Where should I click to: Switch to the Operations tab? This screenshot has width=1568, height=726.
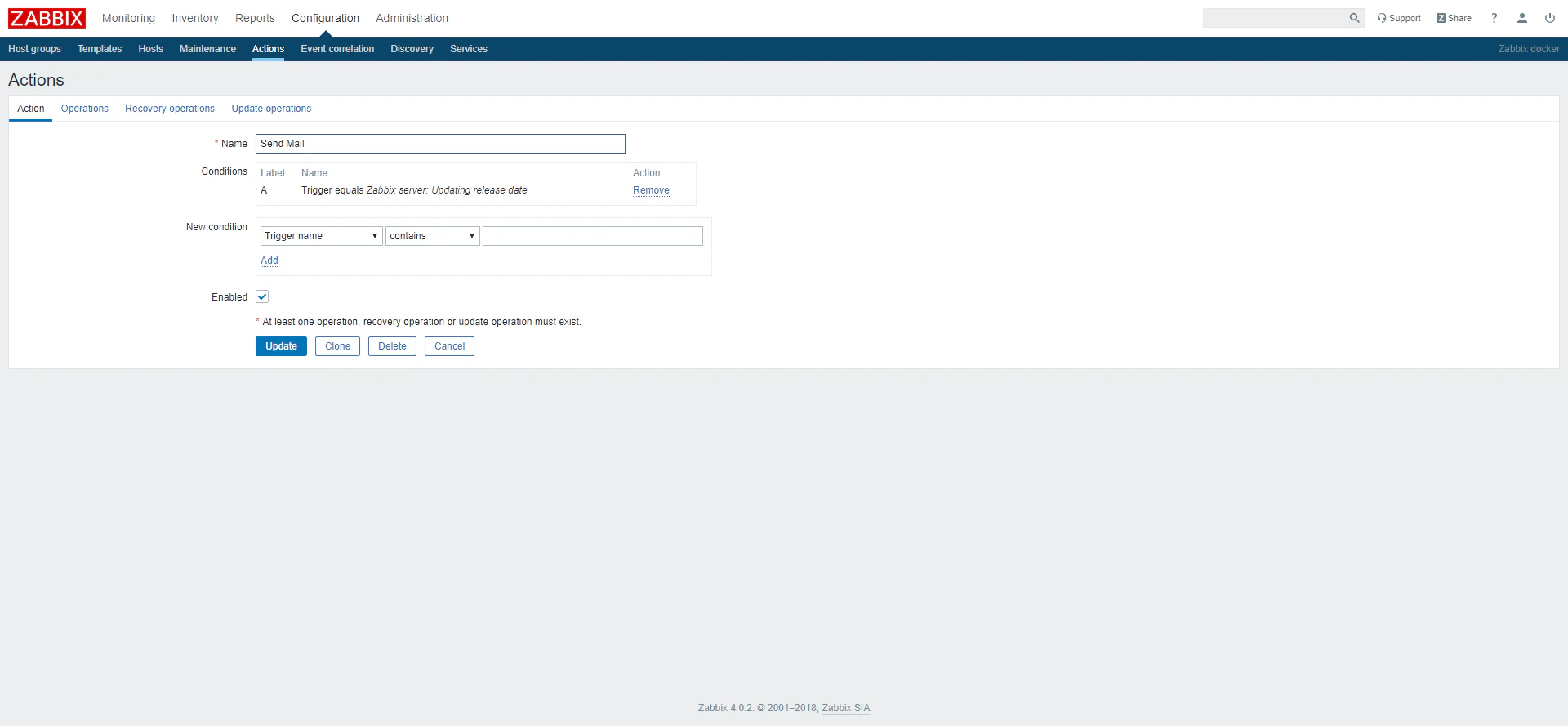85,109
